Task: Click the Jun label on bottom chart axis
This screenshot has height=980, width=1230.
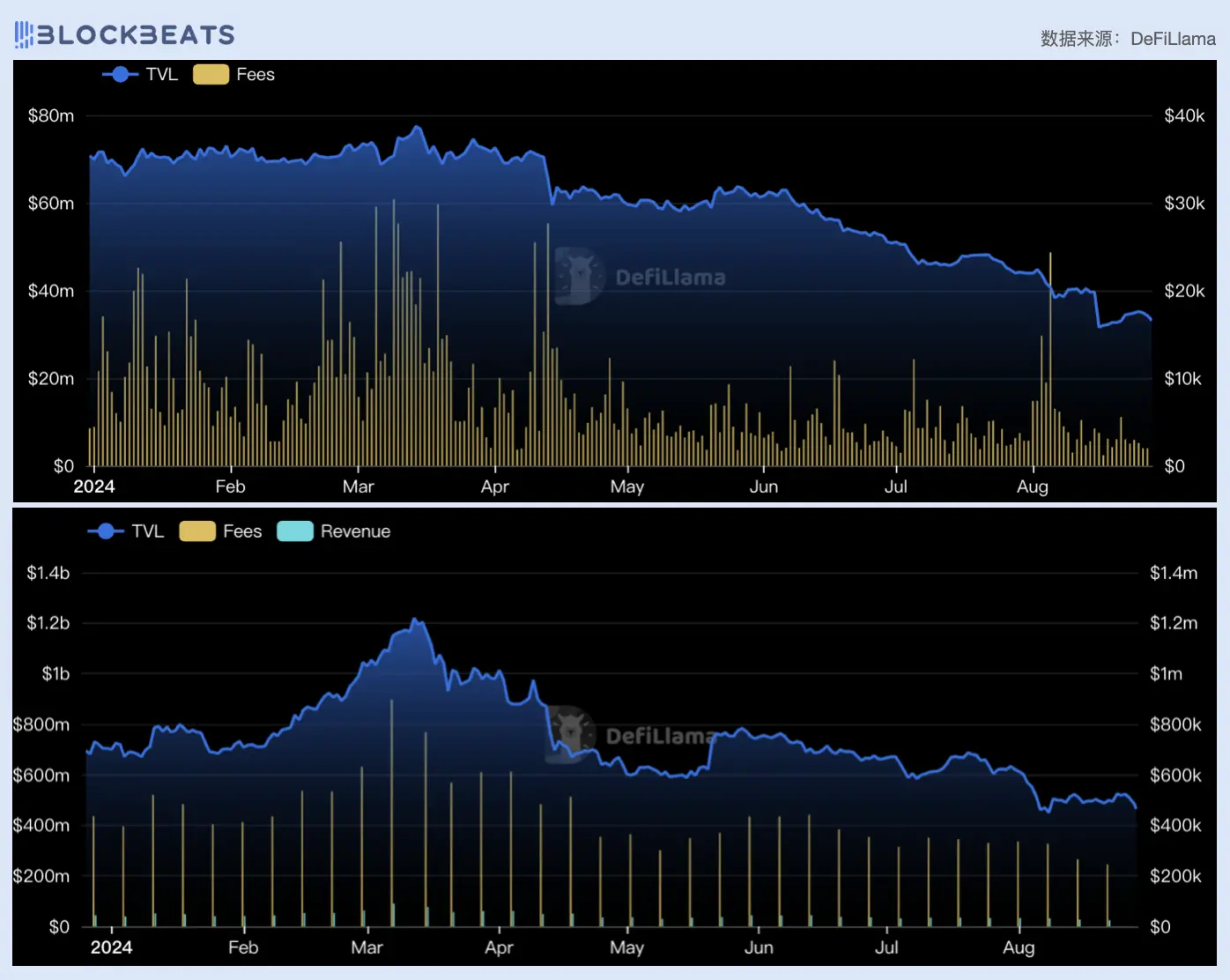Action: [759, 947]
